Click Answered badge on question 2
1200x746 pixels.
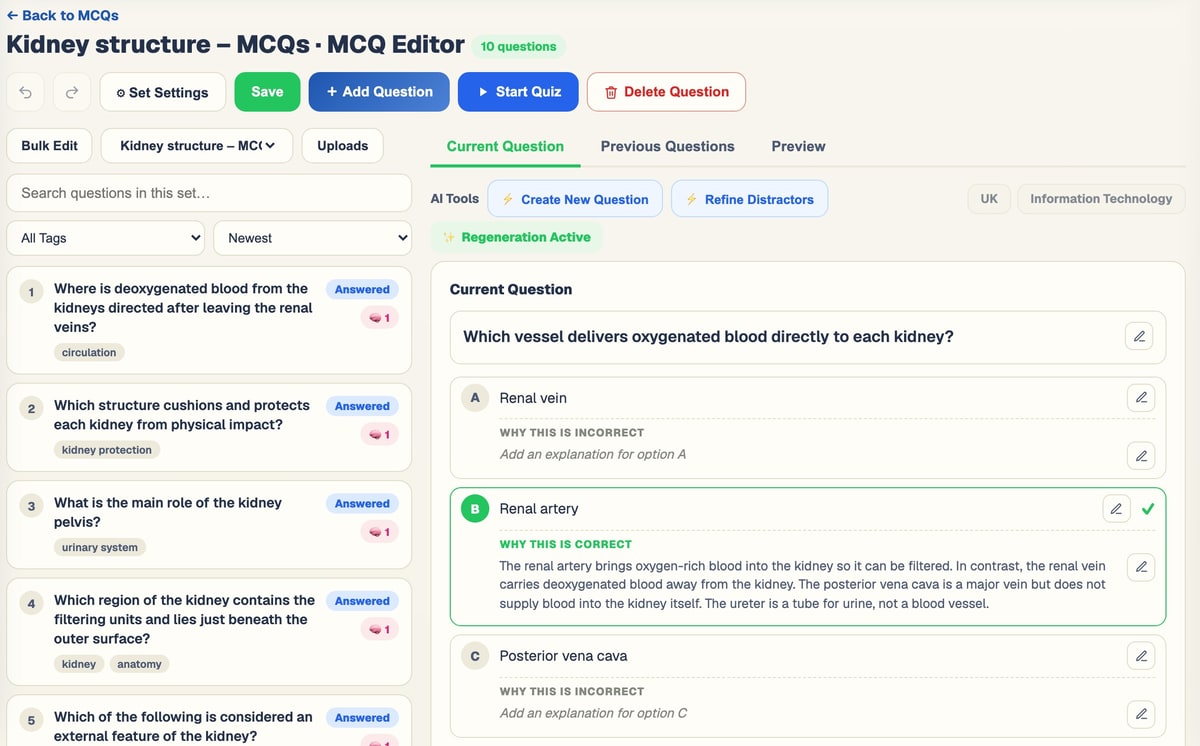362,407
